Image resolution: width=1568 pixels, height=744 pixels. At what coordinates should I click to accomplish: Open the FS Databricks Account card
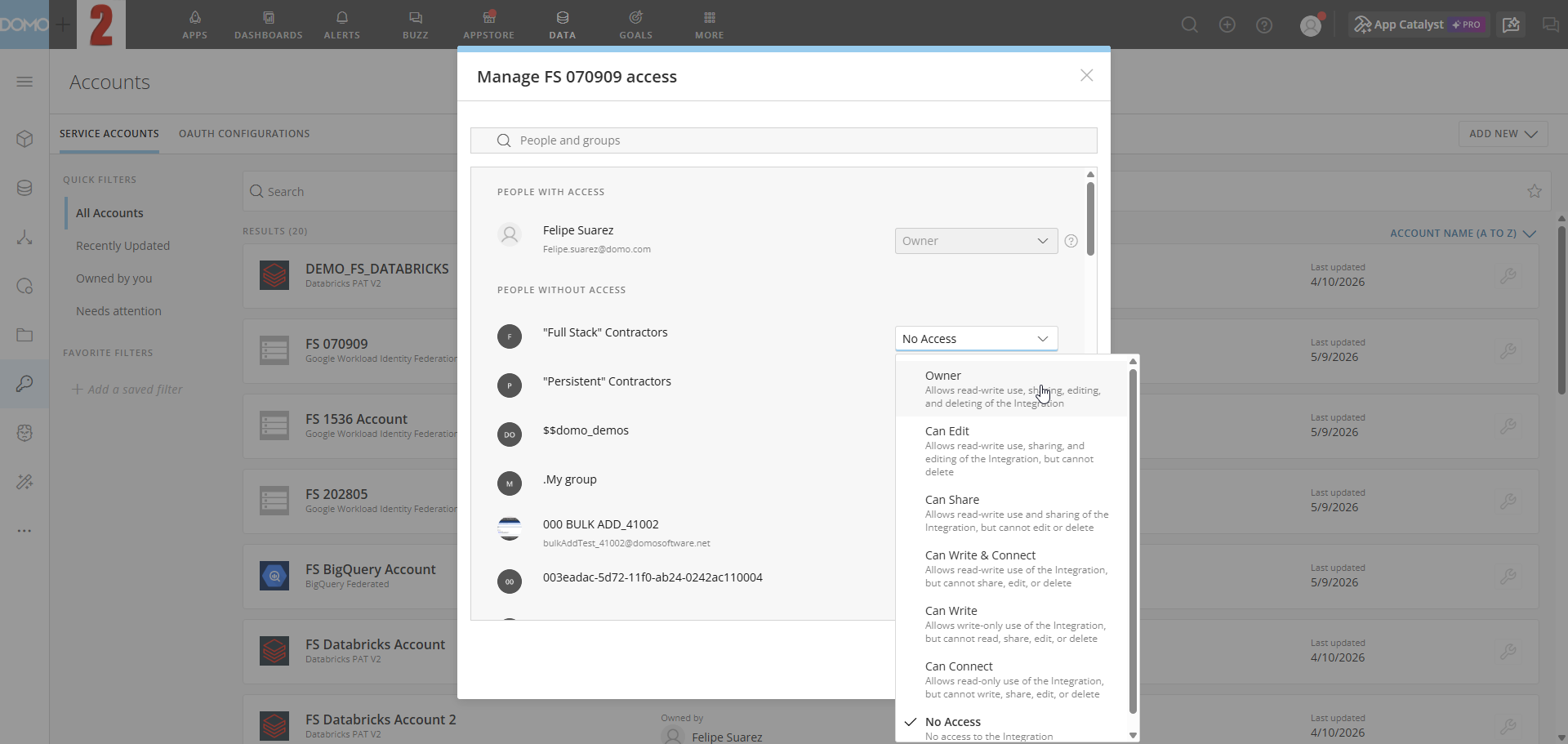(351, 651)
